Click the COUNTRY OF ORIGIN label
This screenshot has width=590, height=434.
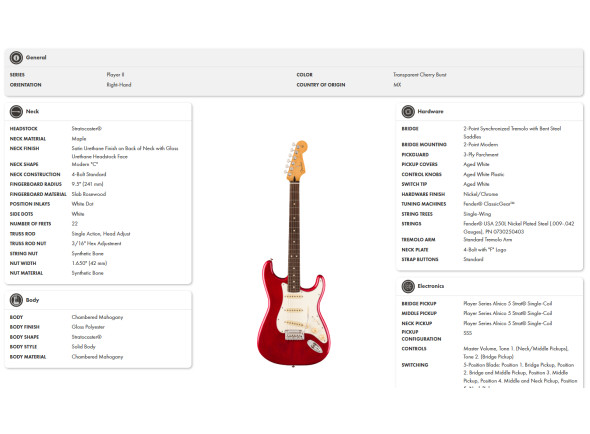click(x=321, y=85)
